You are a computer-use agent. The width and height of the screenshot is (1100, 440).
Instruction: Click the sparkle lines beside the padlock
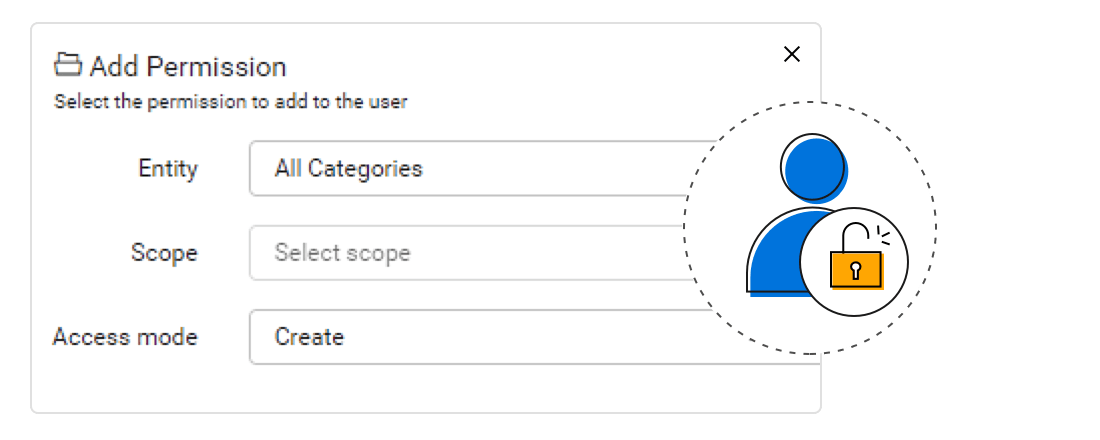click(x=882, y=234)
